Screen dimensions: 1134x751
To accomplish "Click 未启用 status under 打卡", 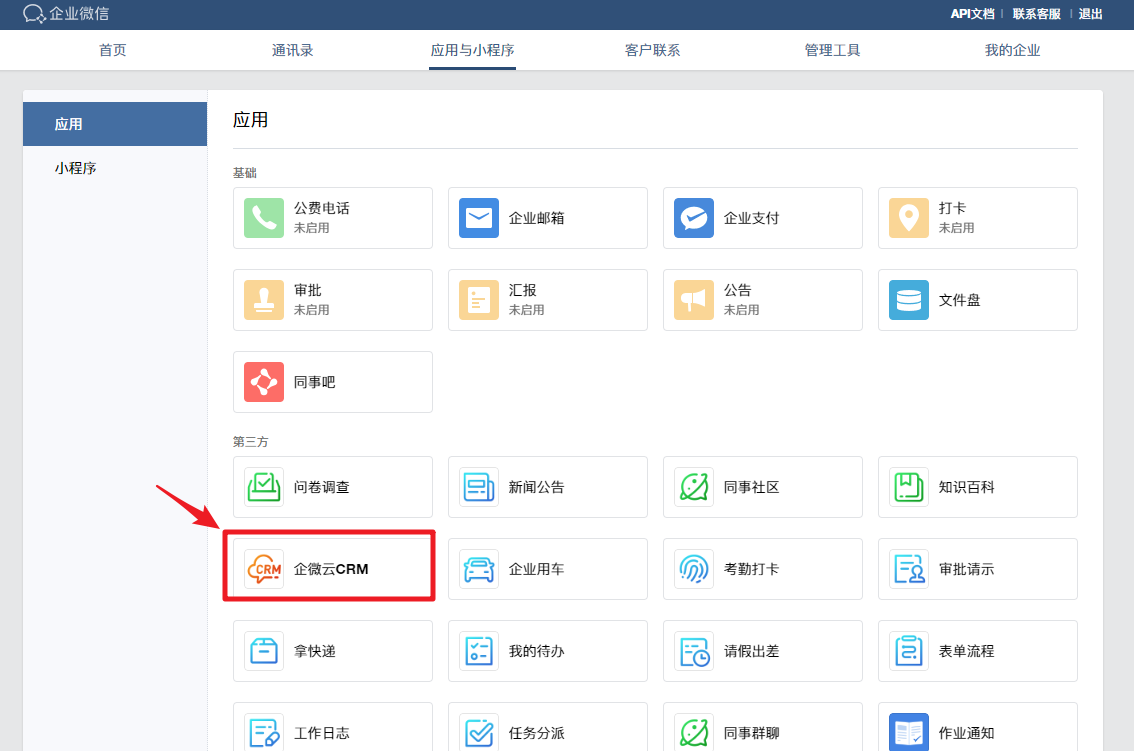I will tap(957, 228).
